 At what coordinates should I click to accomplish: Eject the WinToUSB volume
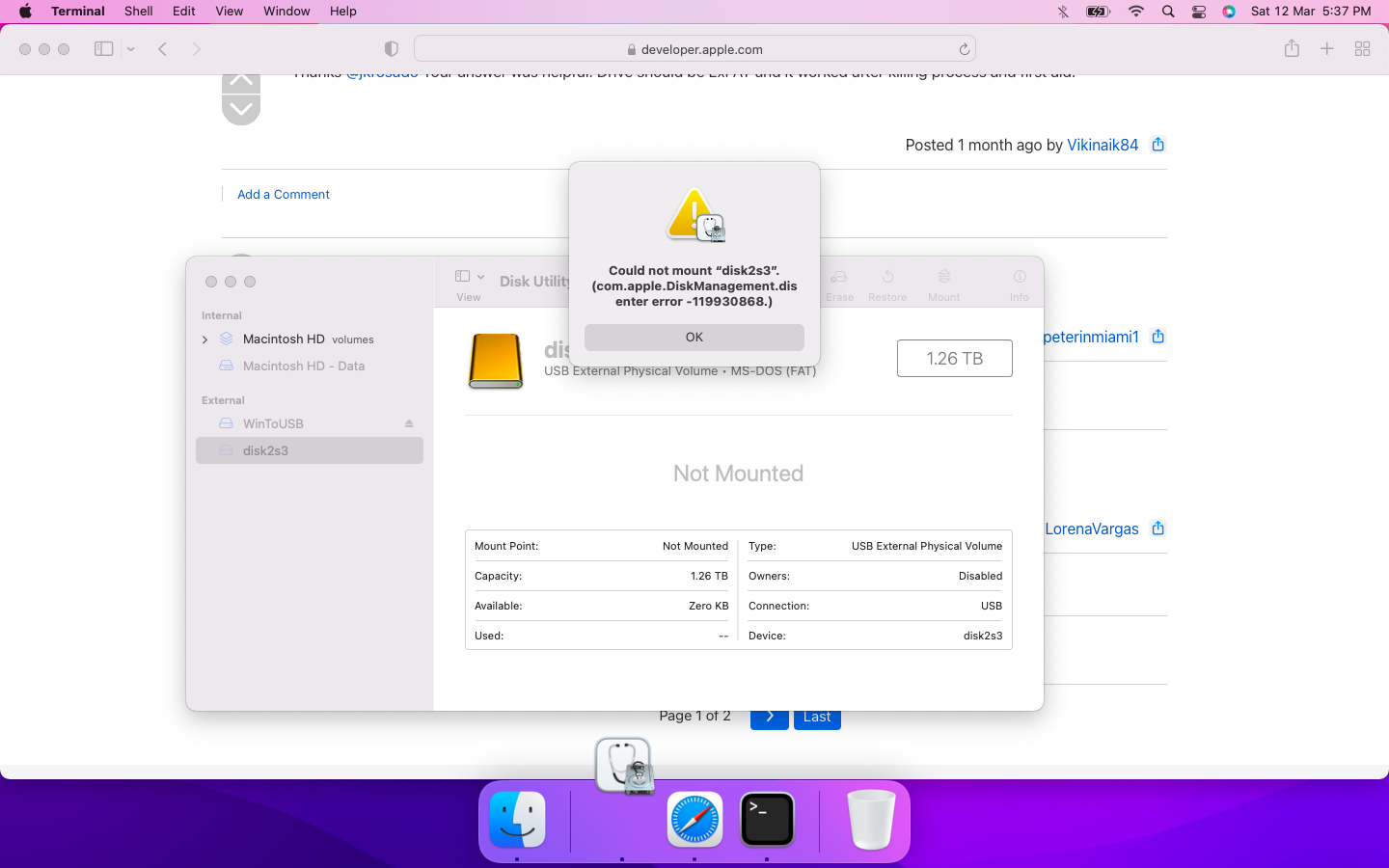(x=409, y=423)
